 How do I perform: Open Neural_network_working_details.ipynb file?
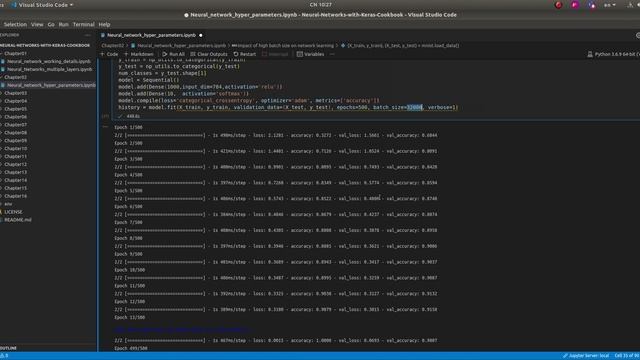tap(49, 61)
